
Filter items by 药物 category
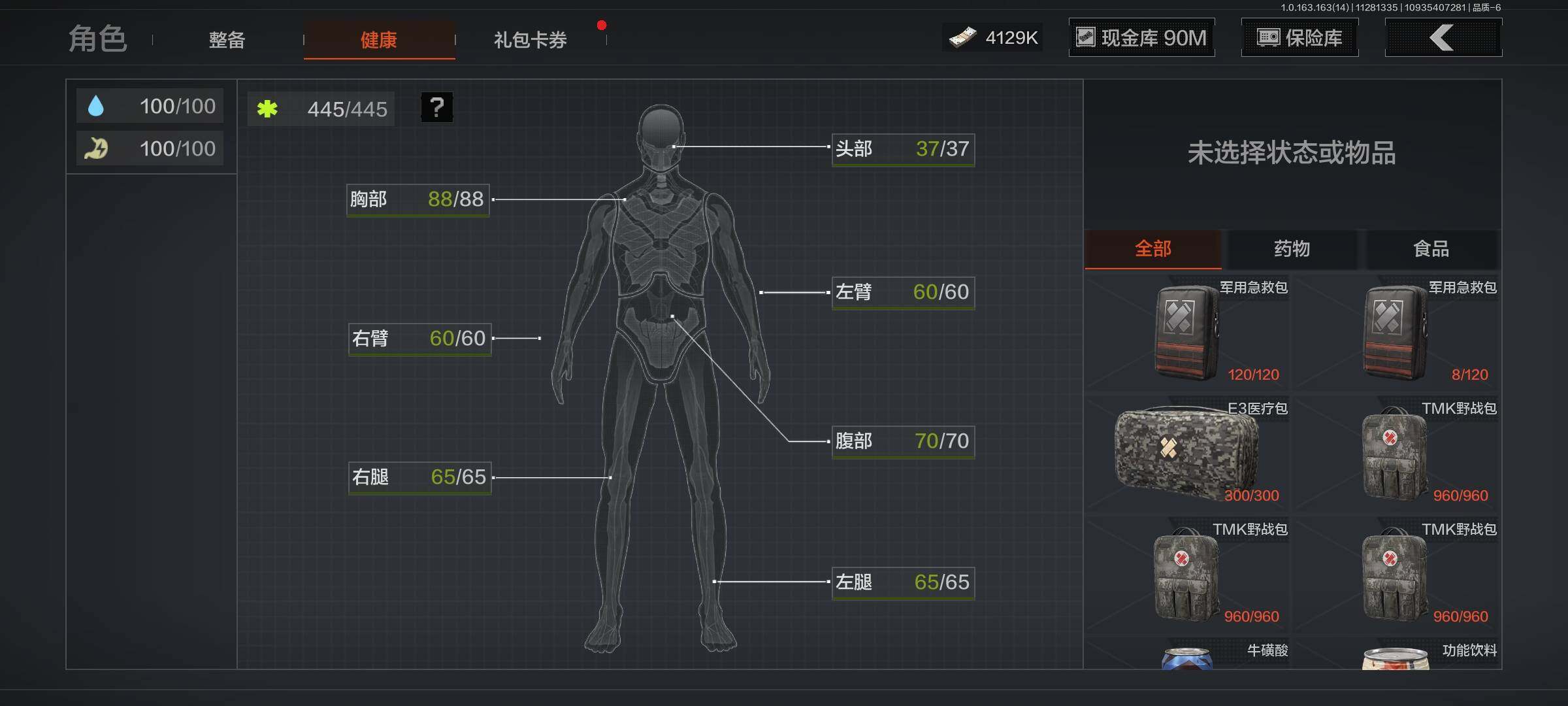[1292, 249]
